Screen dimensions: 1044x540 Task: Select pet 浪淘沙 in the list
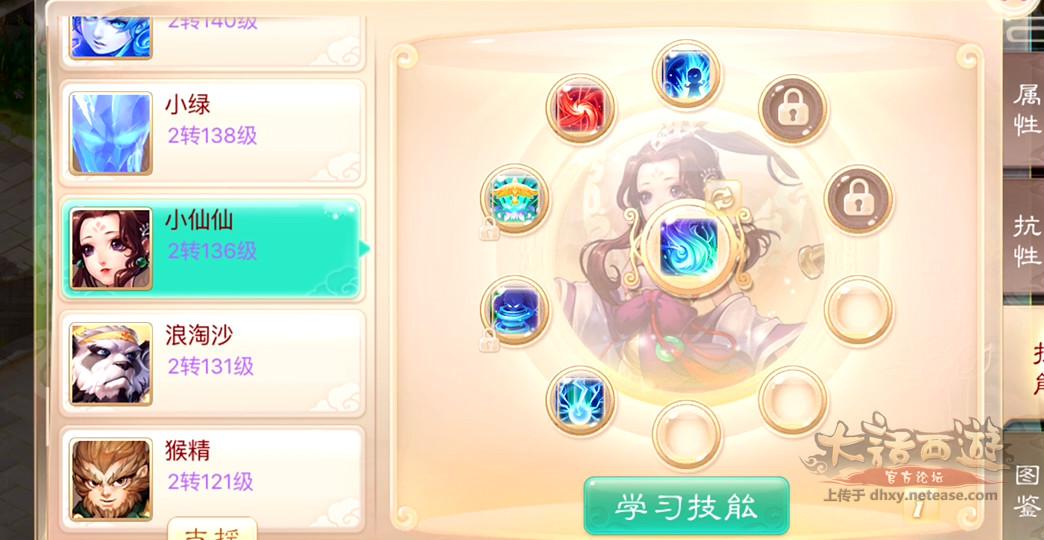coord(212,364)
